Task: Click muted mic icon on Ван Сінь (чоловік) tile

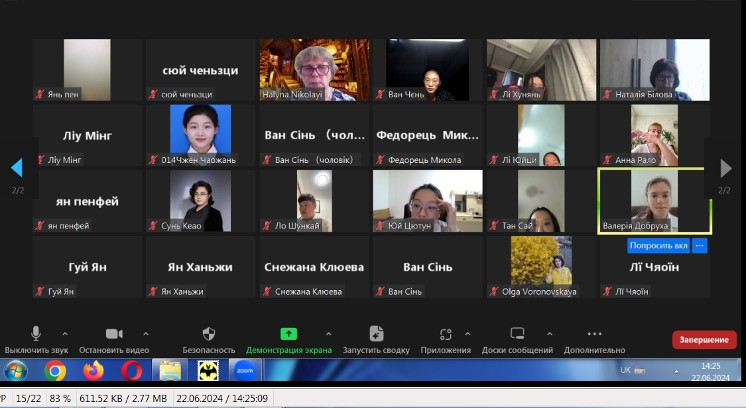Action: [x=266, y=160]
